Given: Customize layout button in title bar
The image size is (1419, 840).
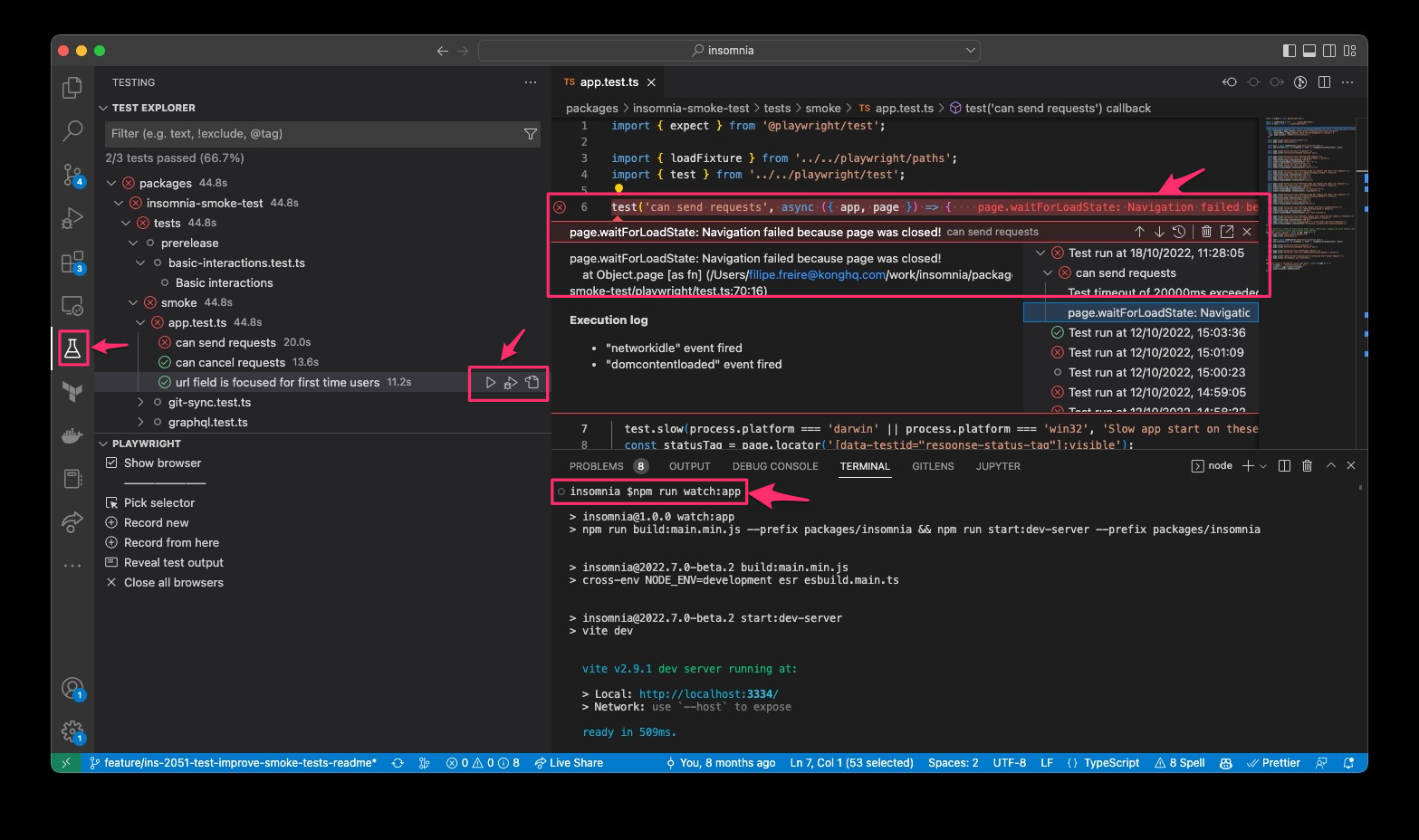Looking at the screenshot, I should [x=1350, y=51].
